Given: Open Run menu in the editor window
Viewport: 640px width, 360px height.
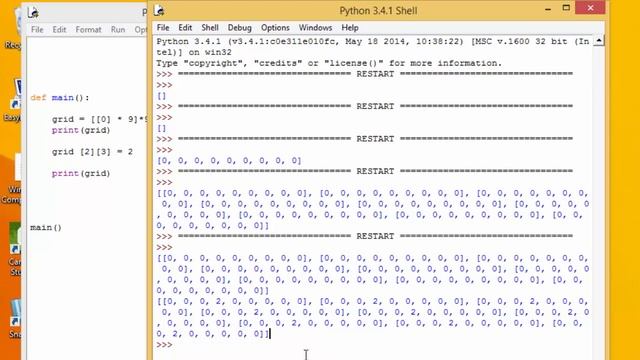Looking at the screenshot, I should point(118,30).
